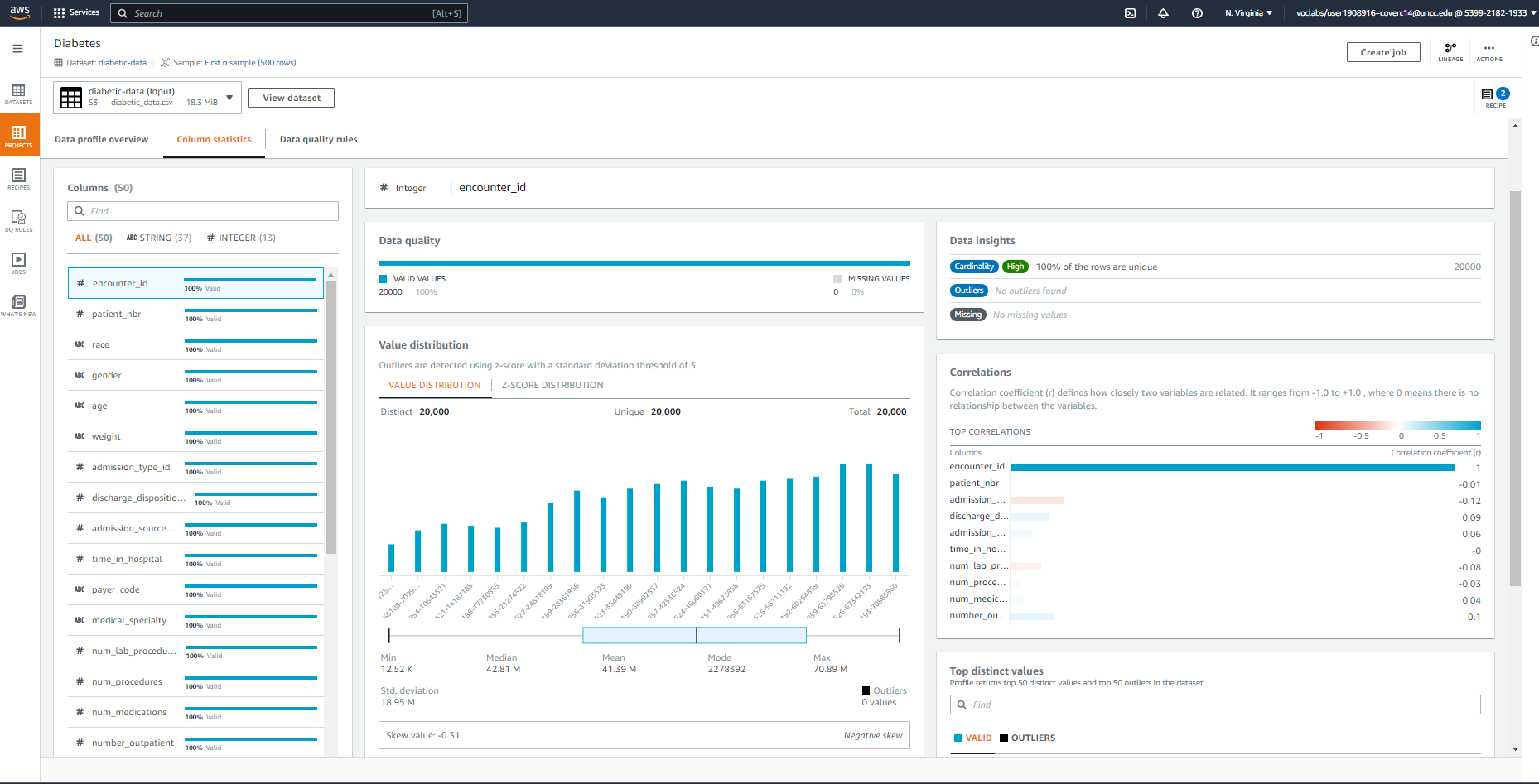Click the info icon at top right
This screenshot has width=1539, height=784.
1534,41
